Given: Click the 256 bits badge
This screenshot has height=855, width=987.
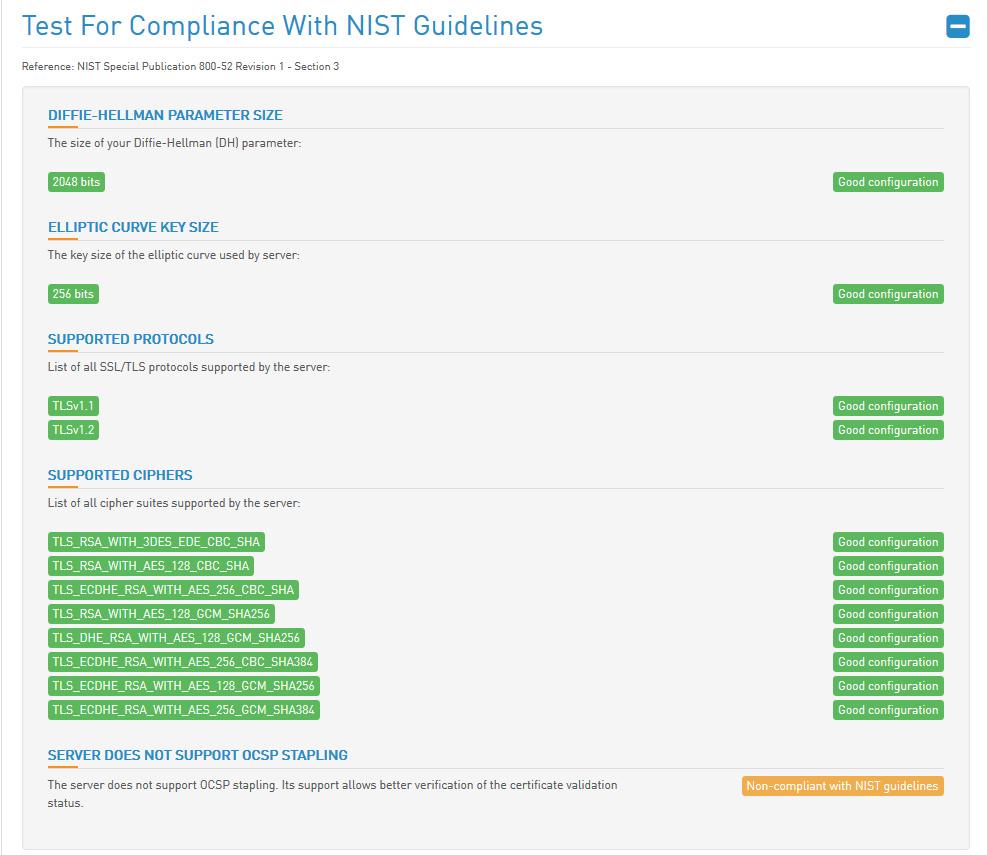Looking at the screenshot, I should 73,294.
